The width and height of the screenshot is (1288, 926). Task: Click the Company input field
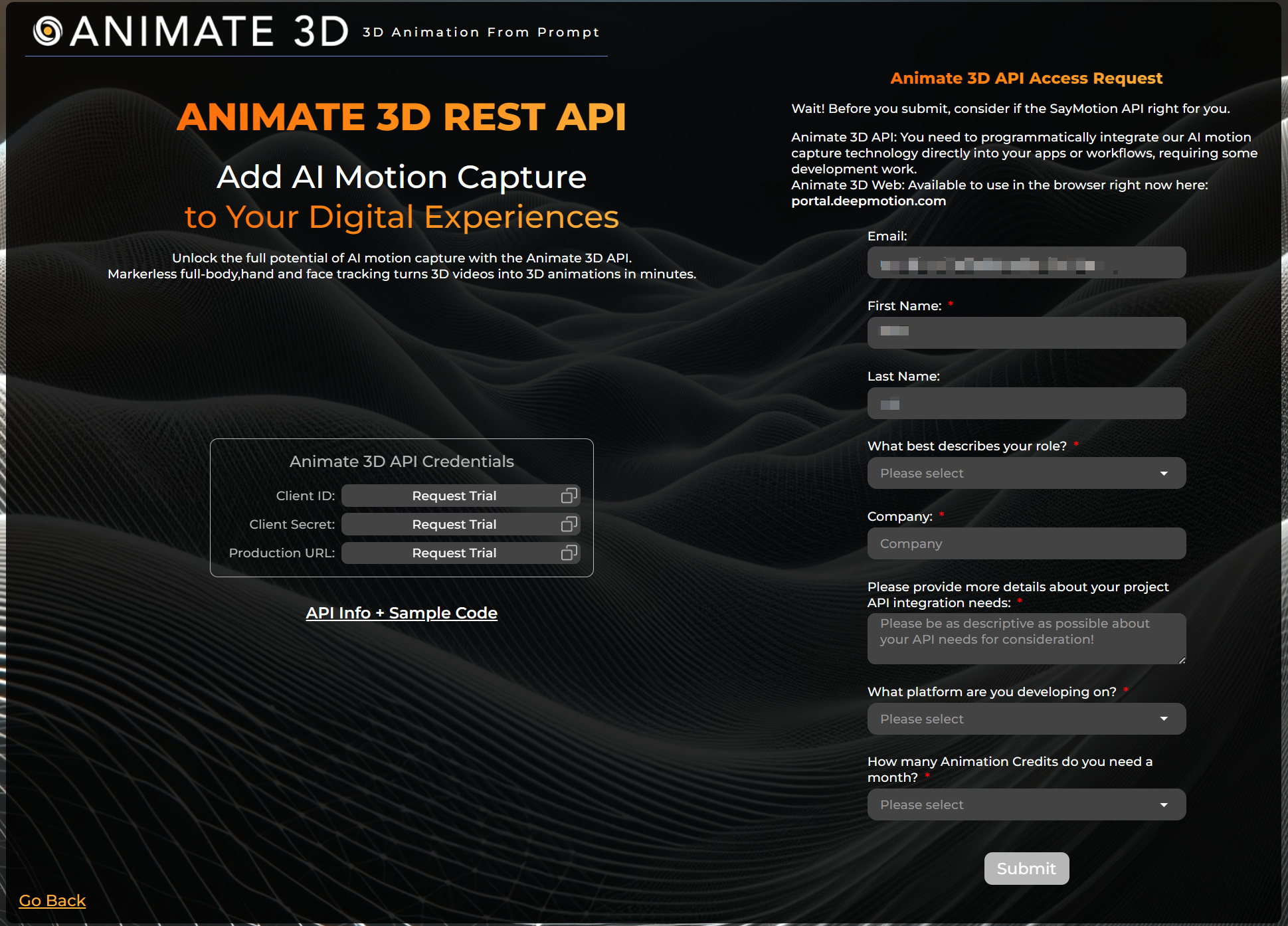1026,543
